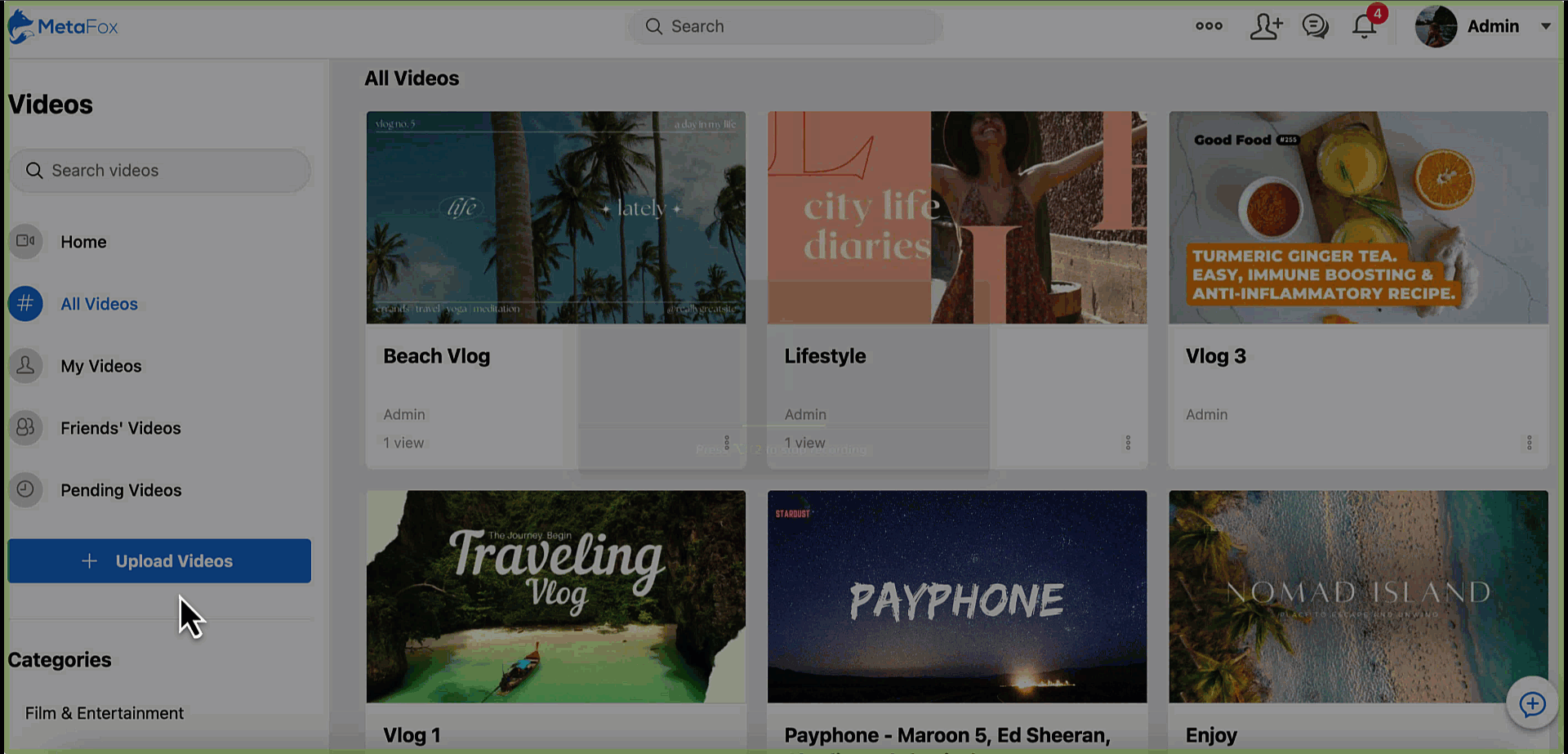Image resolution: width=1568 pixels, height=754 pixels.
Task: Open options menu for Beach Vlog
Action: point(727,443)
